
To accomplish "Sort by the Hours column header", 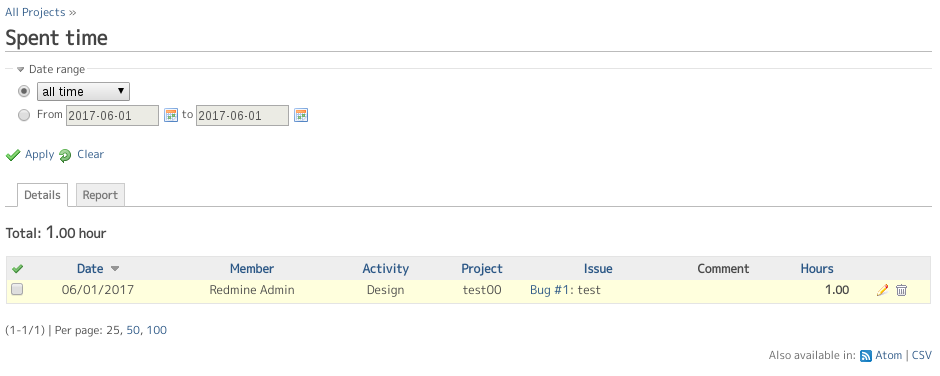I will (x=817, y=269).
